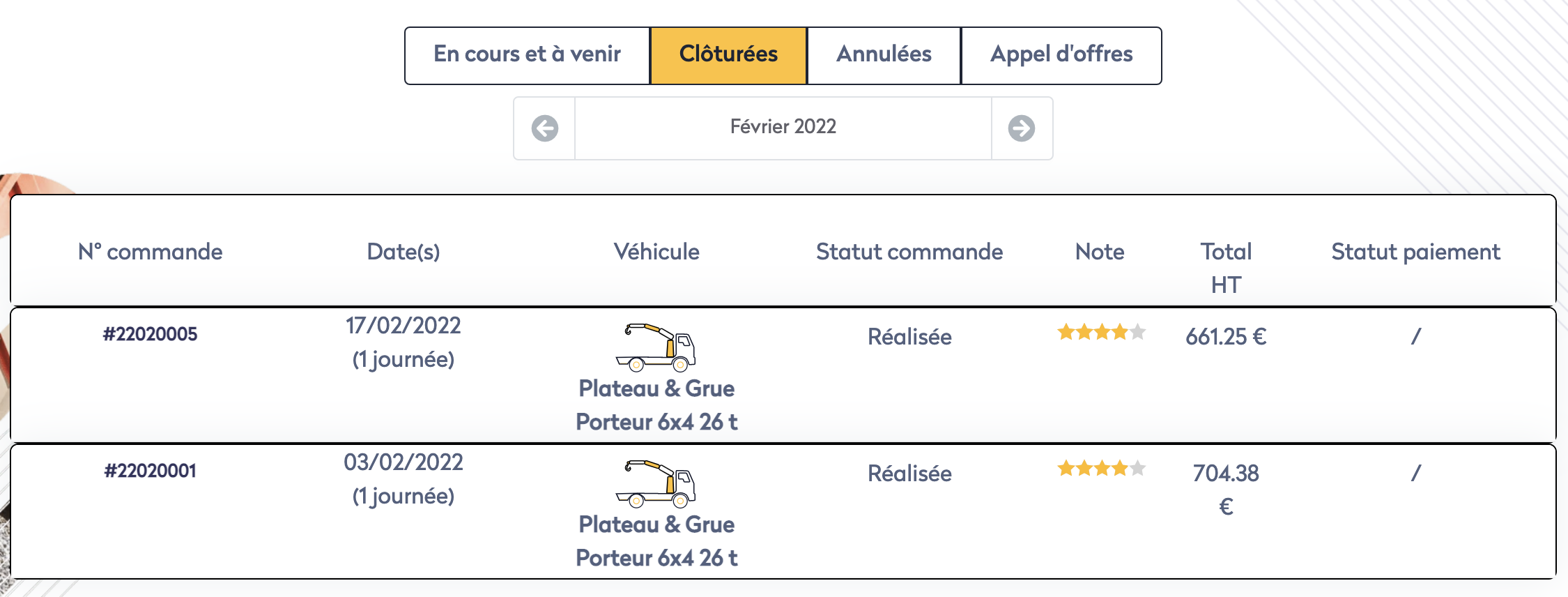Select the 661.25 € total amount

click(1226, 337)
